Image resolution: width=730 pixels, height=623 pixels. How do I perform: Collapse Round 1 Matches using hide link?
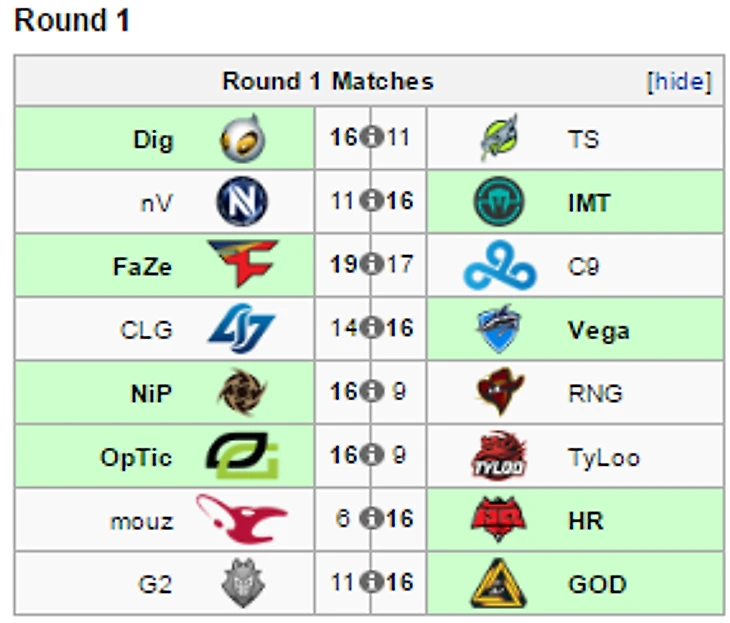[x=679, y=82]
